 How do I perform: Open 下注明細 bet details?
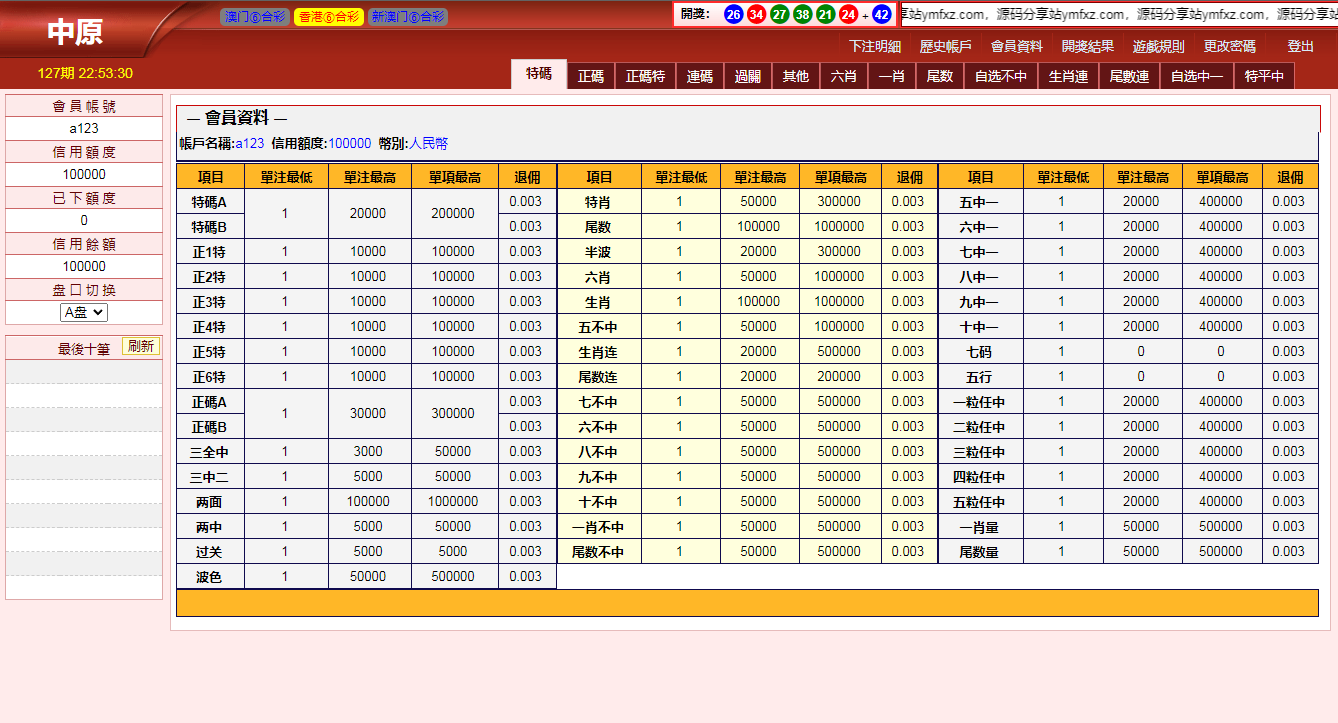pyautogui.click(x=875, y=46)
